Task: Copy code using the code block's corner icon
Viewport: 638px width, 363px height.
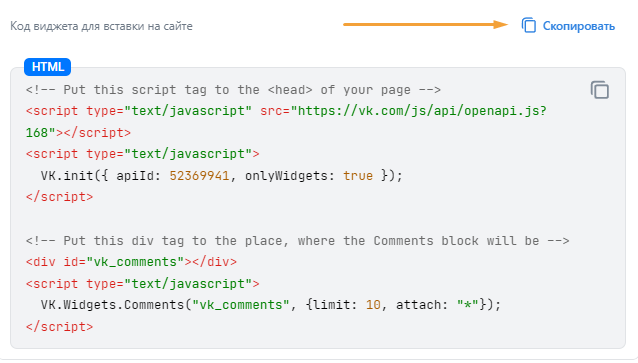Action: click(600, 90)
